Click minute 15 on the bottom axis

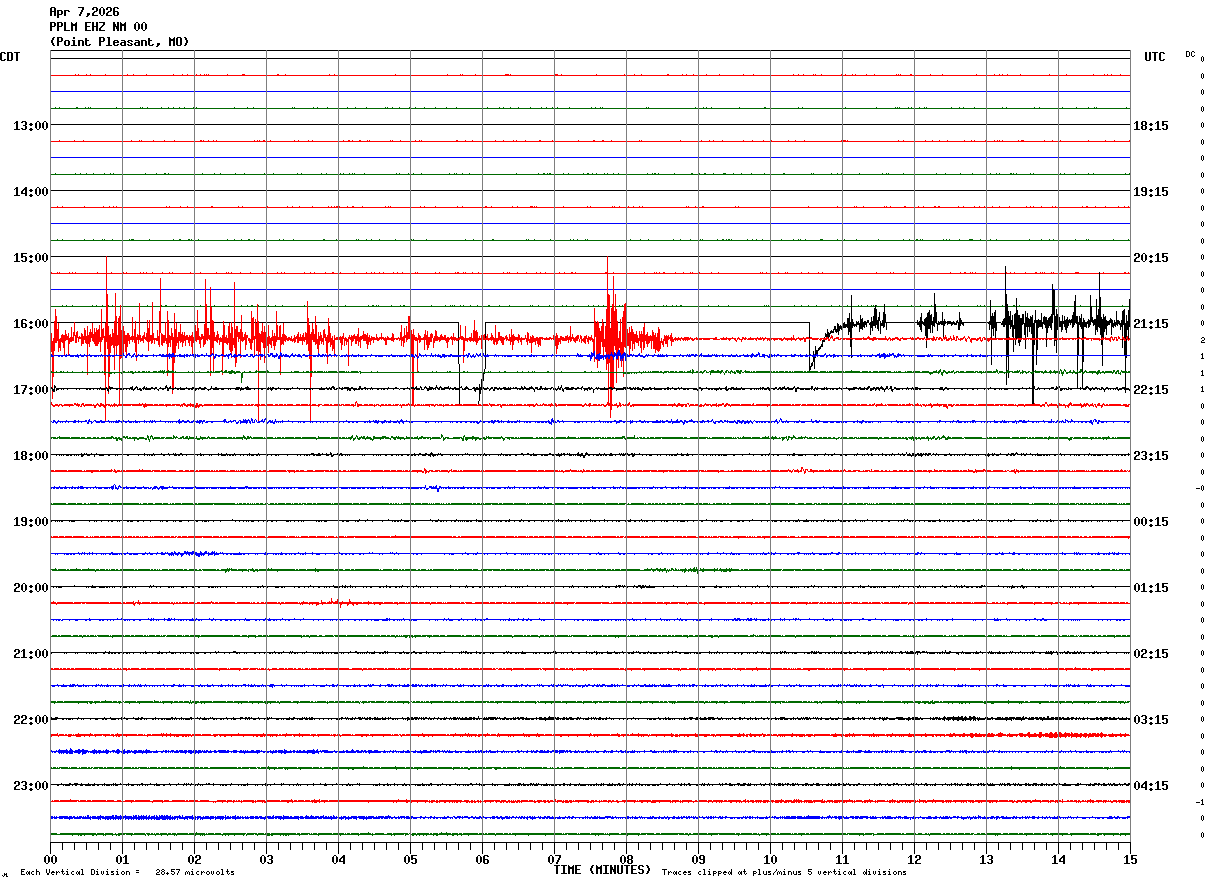click(x=1129, y=860)
